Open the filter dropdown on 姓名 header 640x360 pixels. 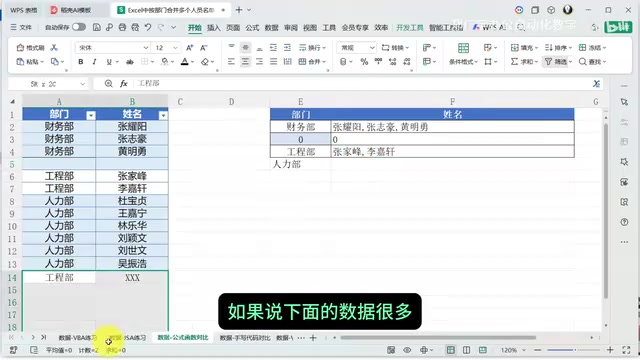coord(163,116)
